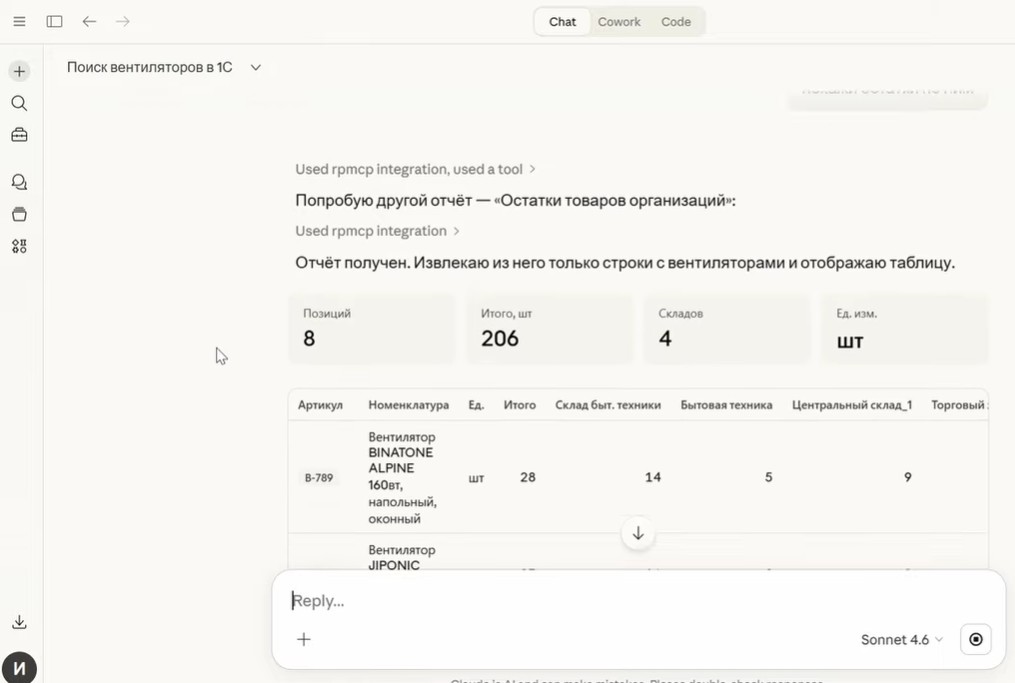Open the toolbox icon in sidebar

pyautogui.click(x=19, y=135)
